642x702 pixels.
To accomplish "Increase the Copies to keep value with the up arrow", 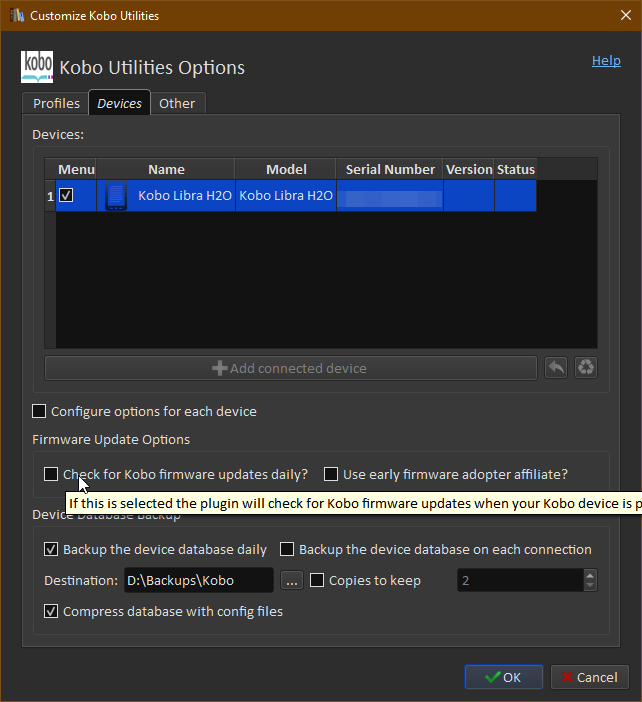I will pyautogui.click(x=590, y=575).
